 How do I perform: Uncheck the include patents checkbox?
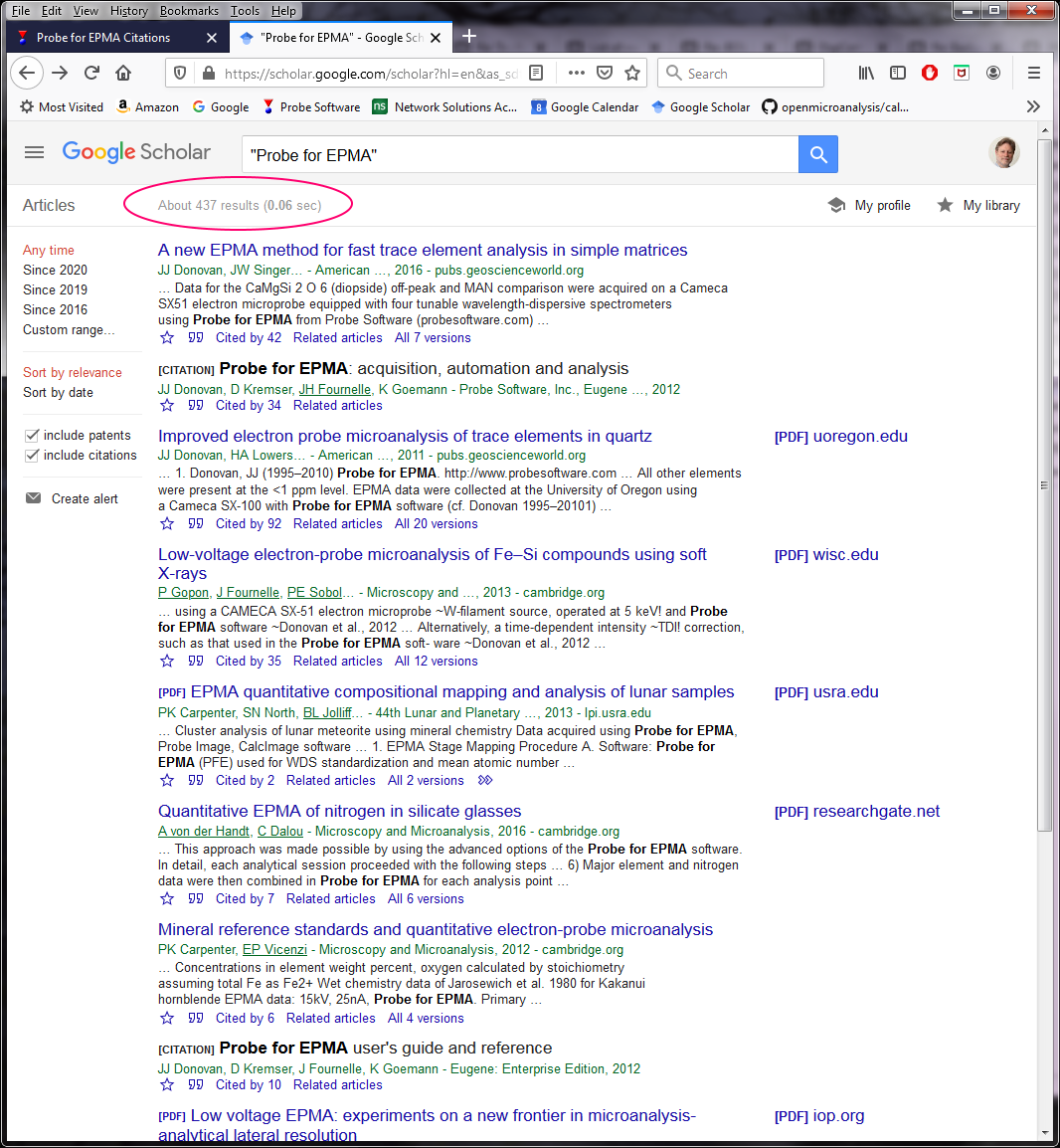coord(32,436)
